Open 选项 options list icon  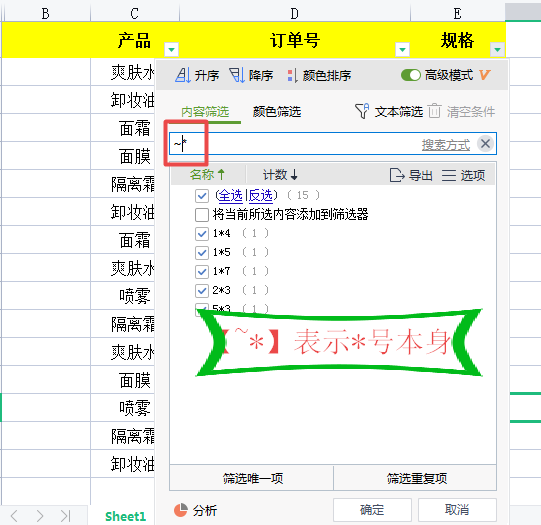pos(449,175)
